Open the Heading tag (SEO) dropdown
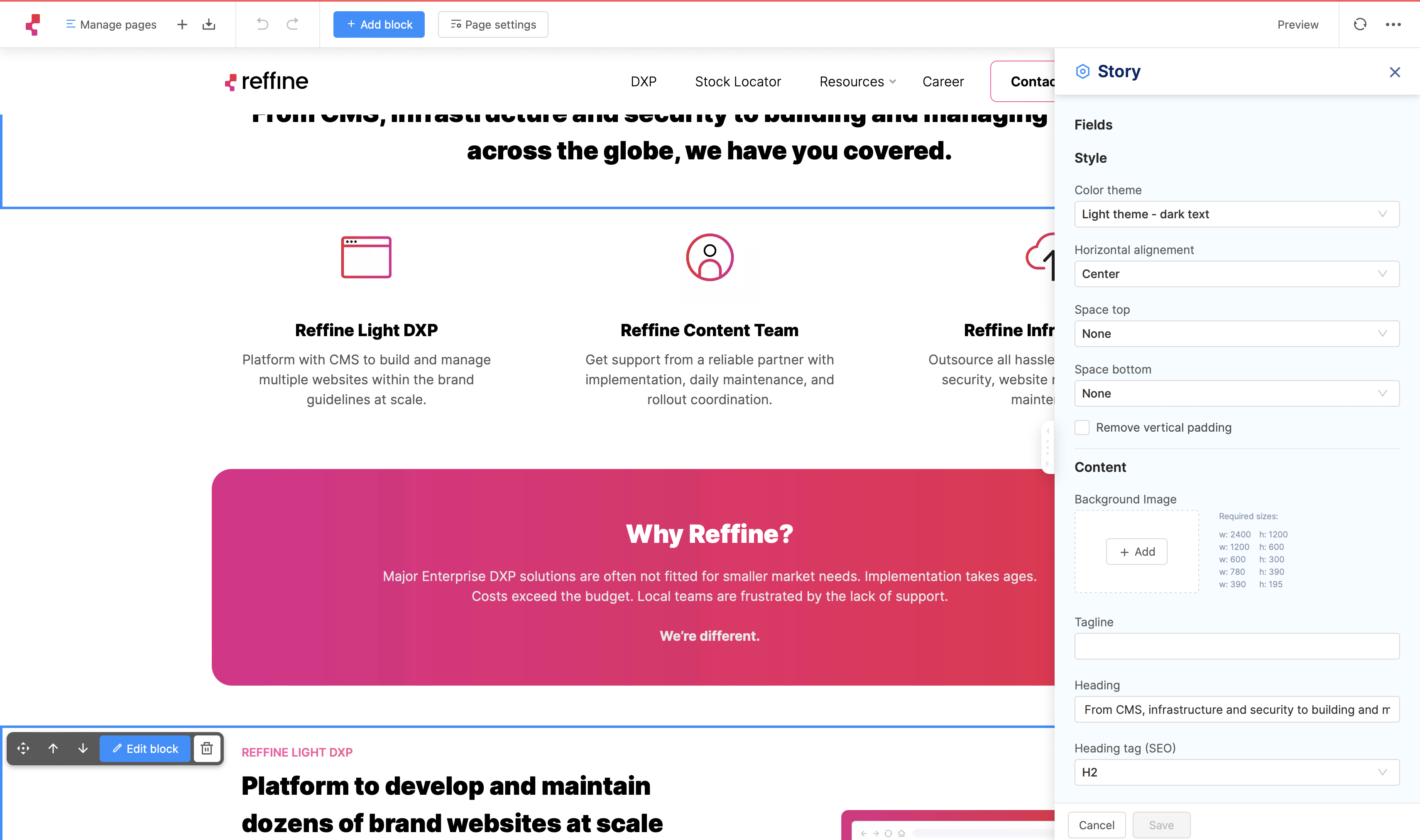This screenshot has width=1420, height=840. [1236, 772]
